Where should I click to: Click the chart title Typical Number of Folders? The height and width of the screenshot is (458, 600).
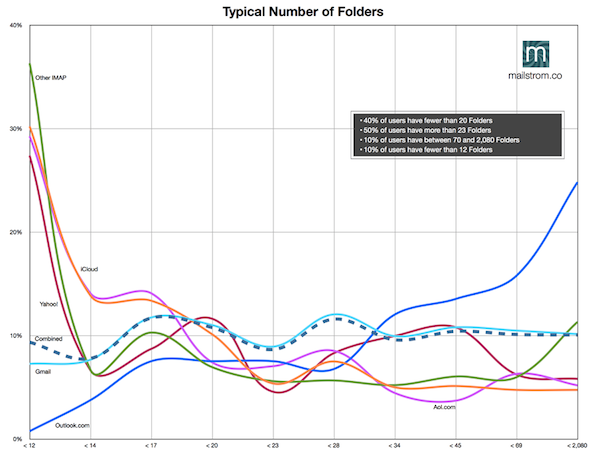click(300, 11)
